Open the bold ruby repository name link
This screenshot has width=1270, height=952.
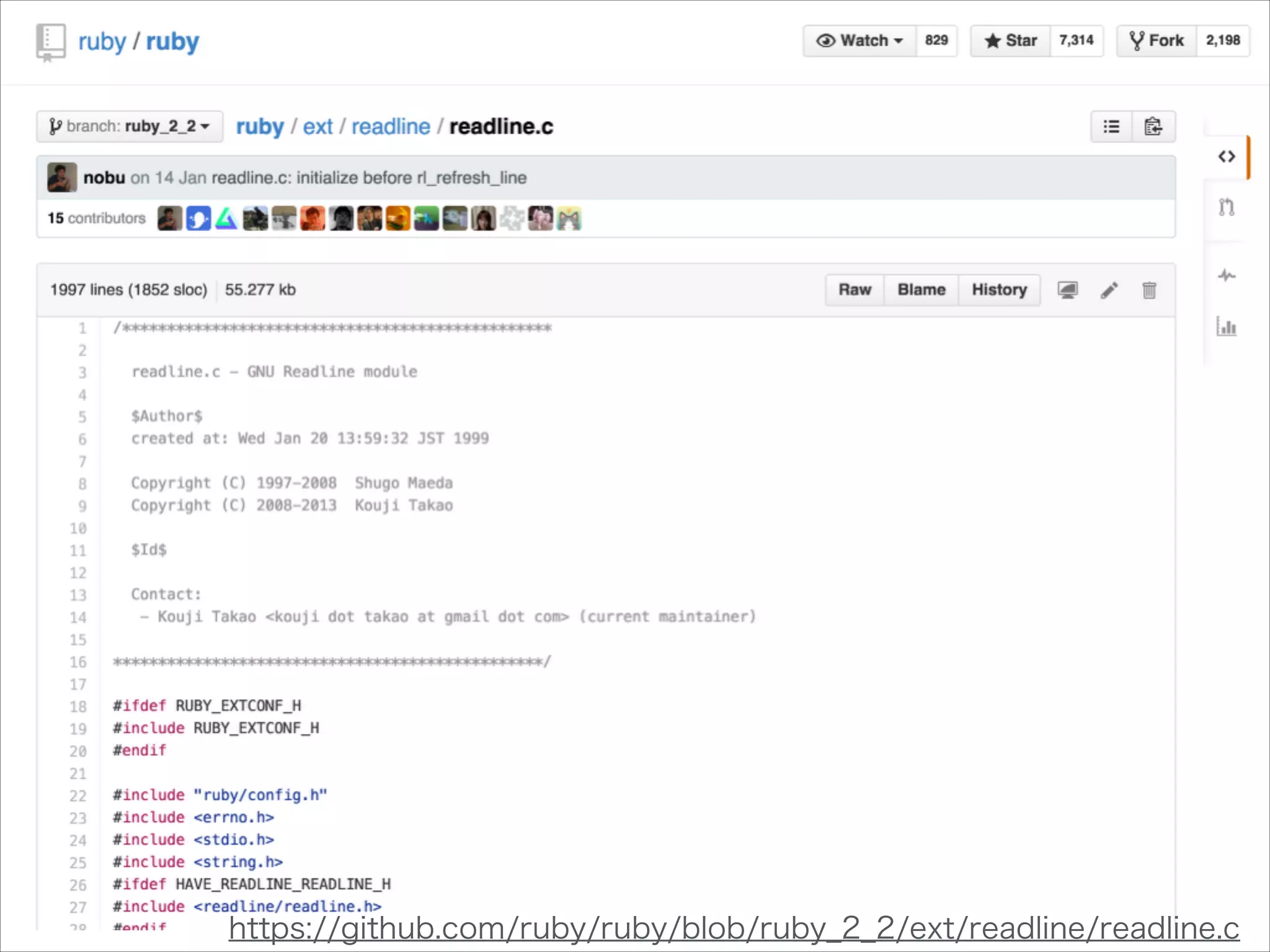coord(172,42)
